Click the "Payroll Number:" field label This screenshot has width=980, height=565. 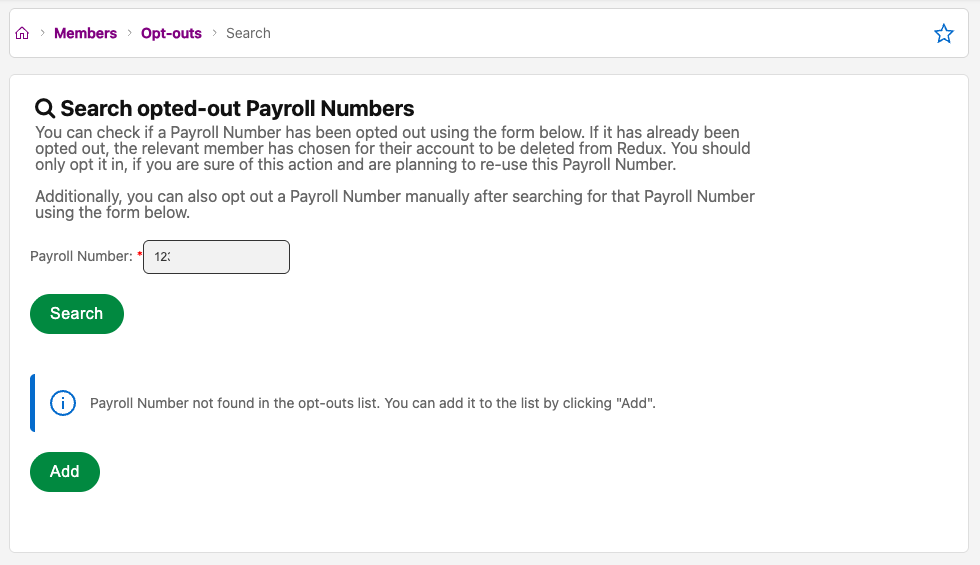[x=81, y=257]
